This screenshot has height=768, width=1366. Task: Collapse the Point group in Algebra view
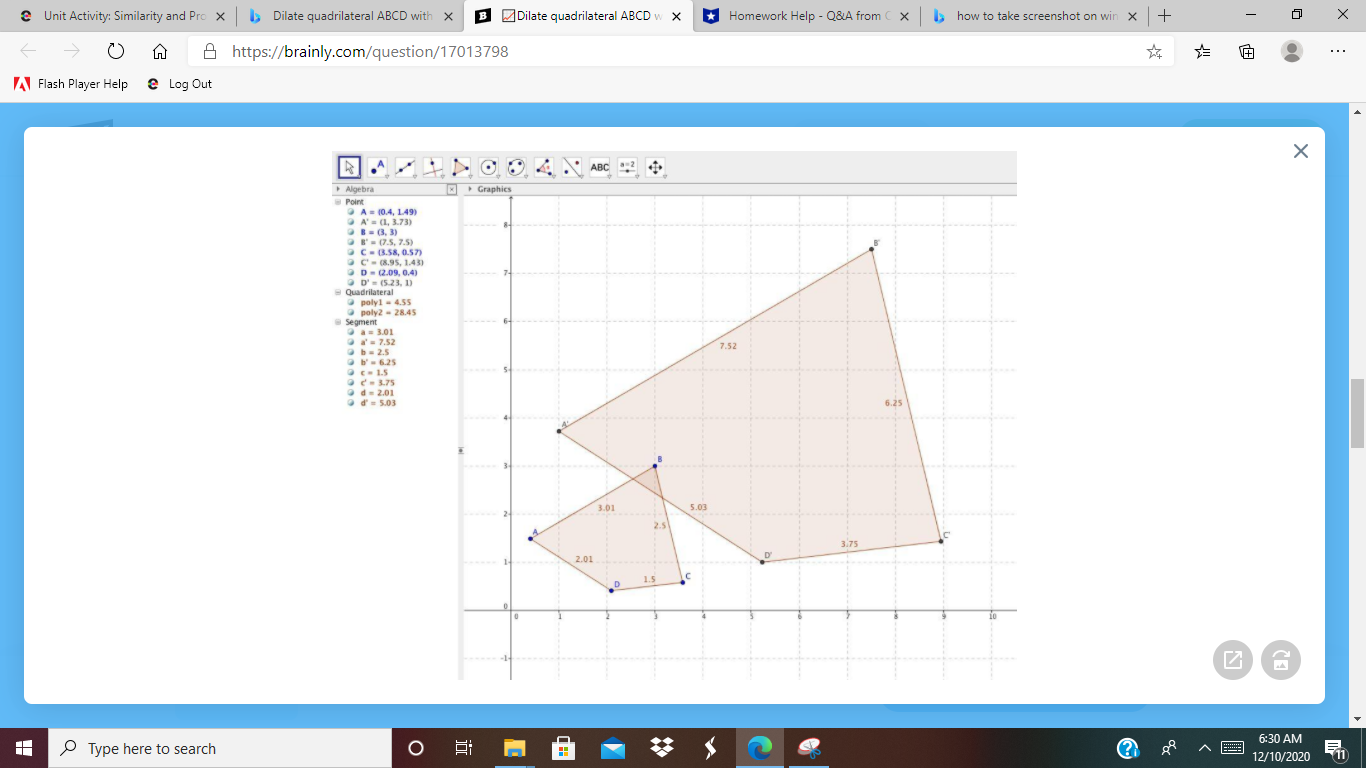(337, 201)
